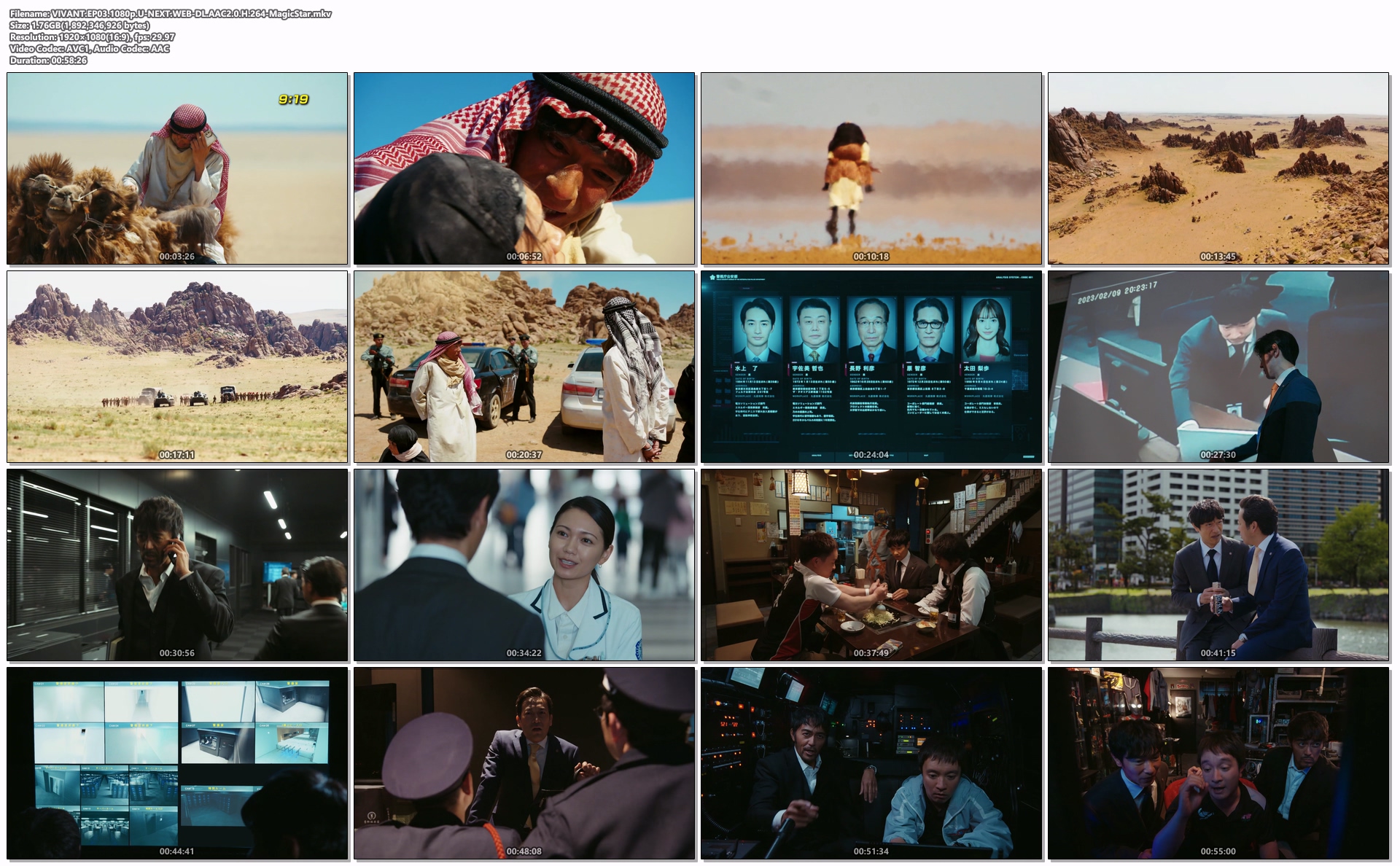The width and height of the screenshot is (1400, 866).
Task: Click the aerial desert rocks thumbnail at 00:13:45
Action: pos(1218,168)
